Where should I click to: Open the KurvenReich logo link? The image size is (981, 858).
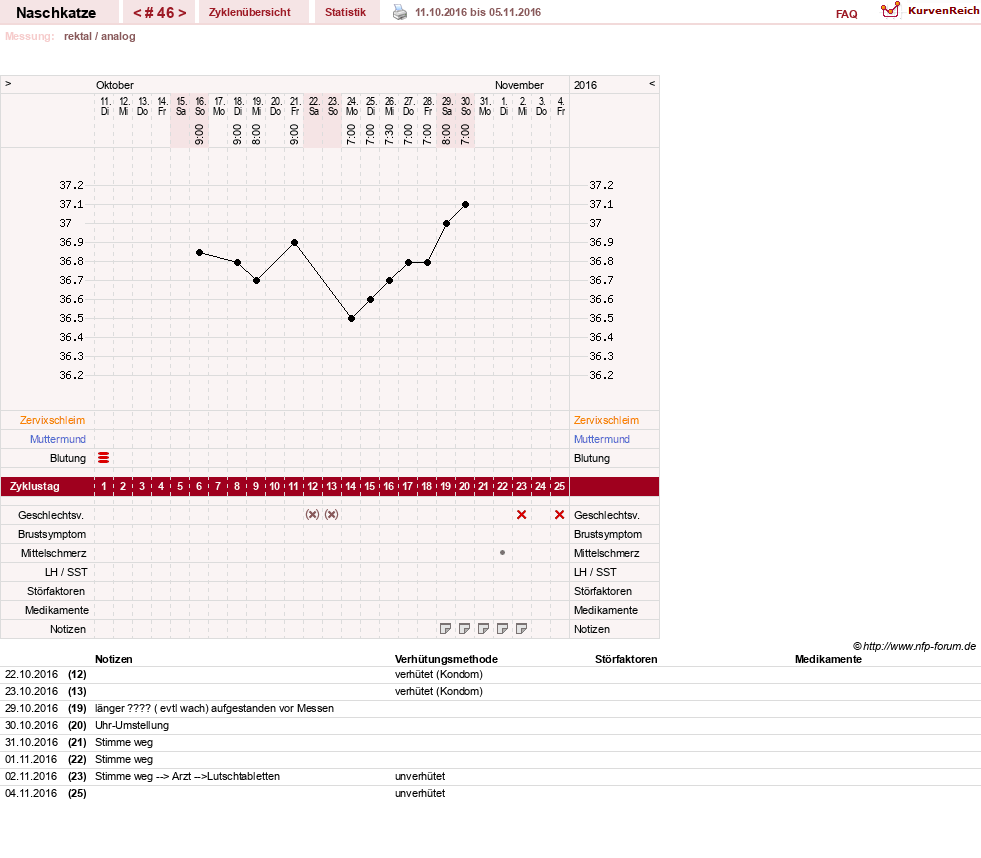coord(930,11)
